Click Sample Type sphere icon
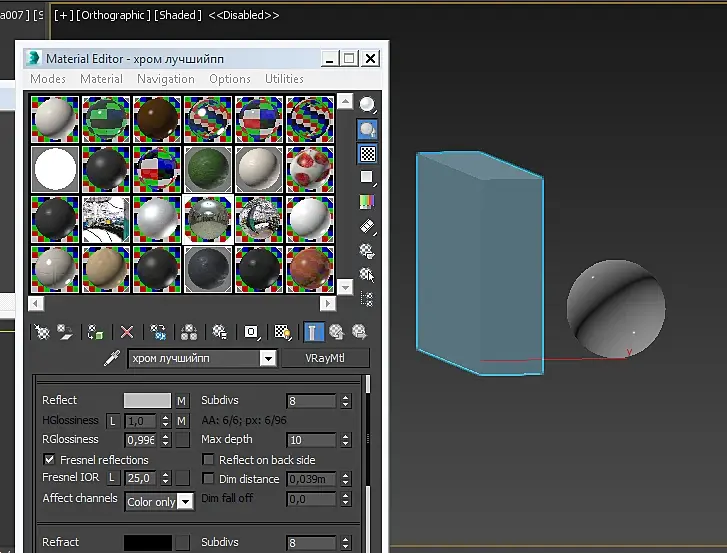 point(367,104)
